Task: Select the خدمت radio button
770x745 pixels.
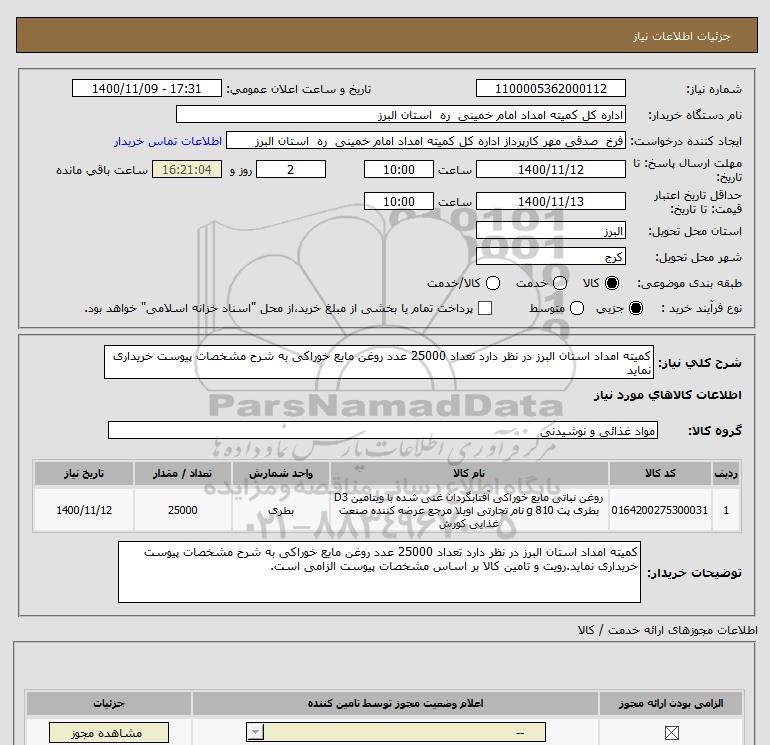Action: point(560,283)
